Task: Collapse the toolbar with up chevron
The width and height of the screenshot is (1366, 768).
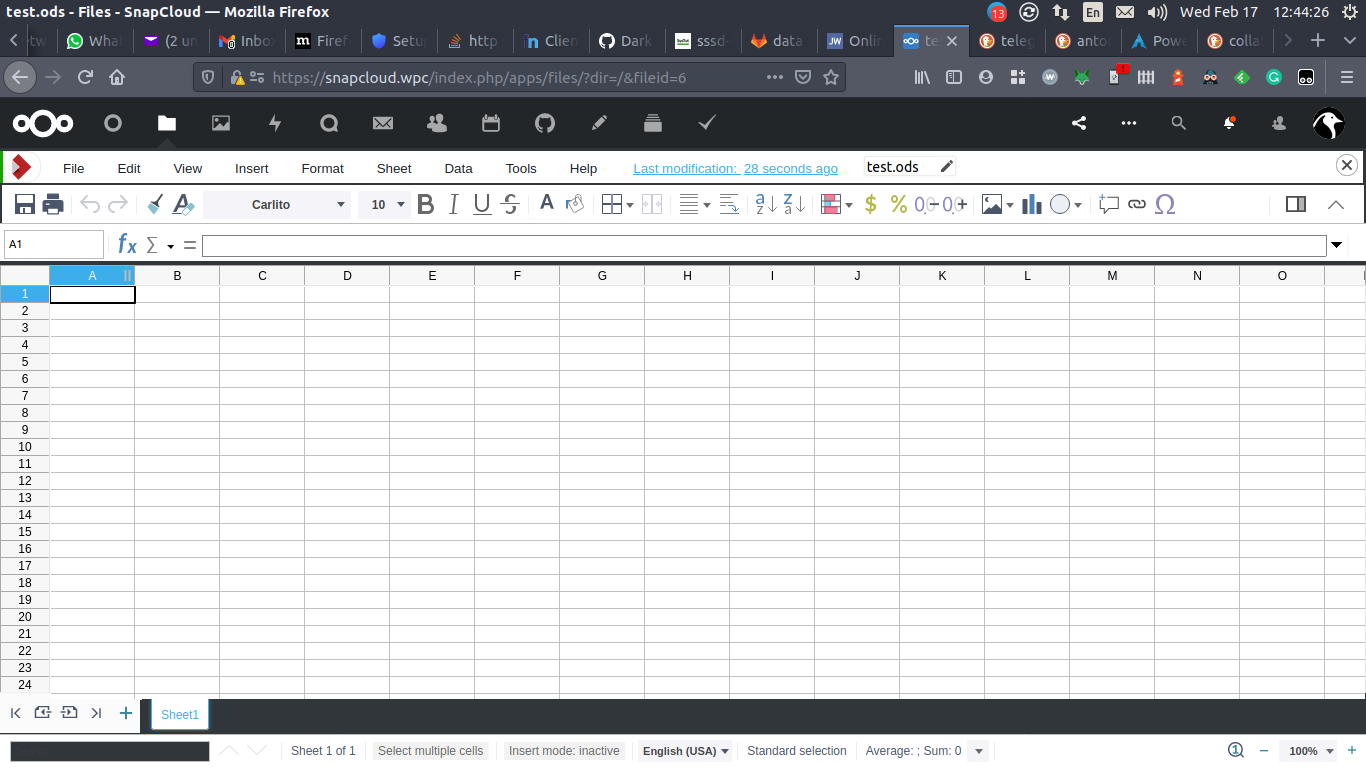Action: tap(1336, 205)
